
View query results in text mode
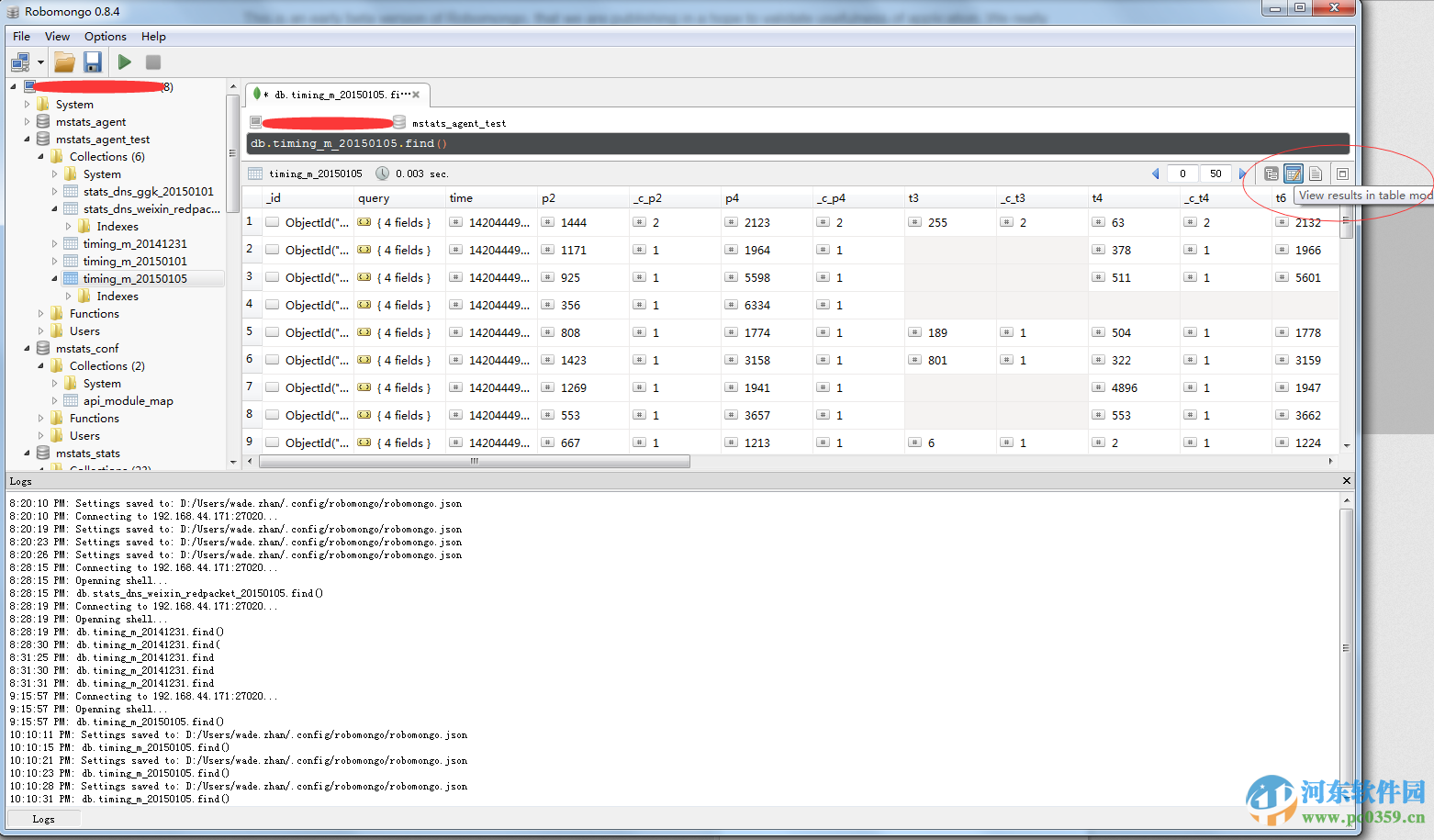(1316, 173)
